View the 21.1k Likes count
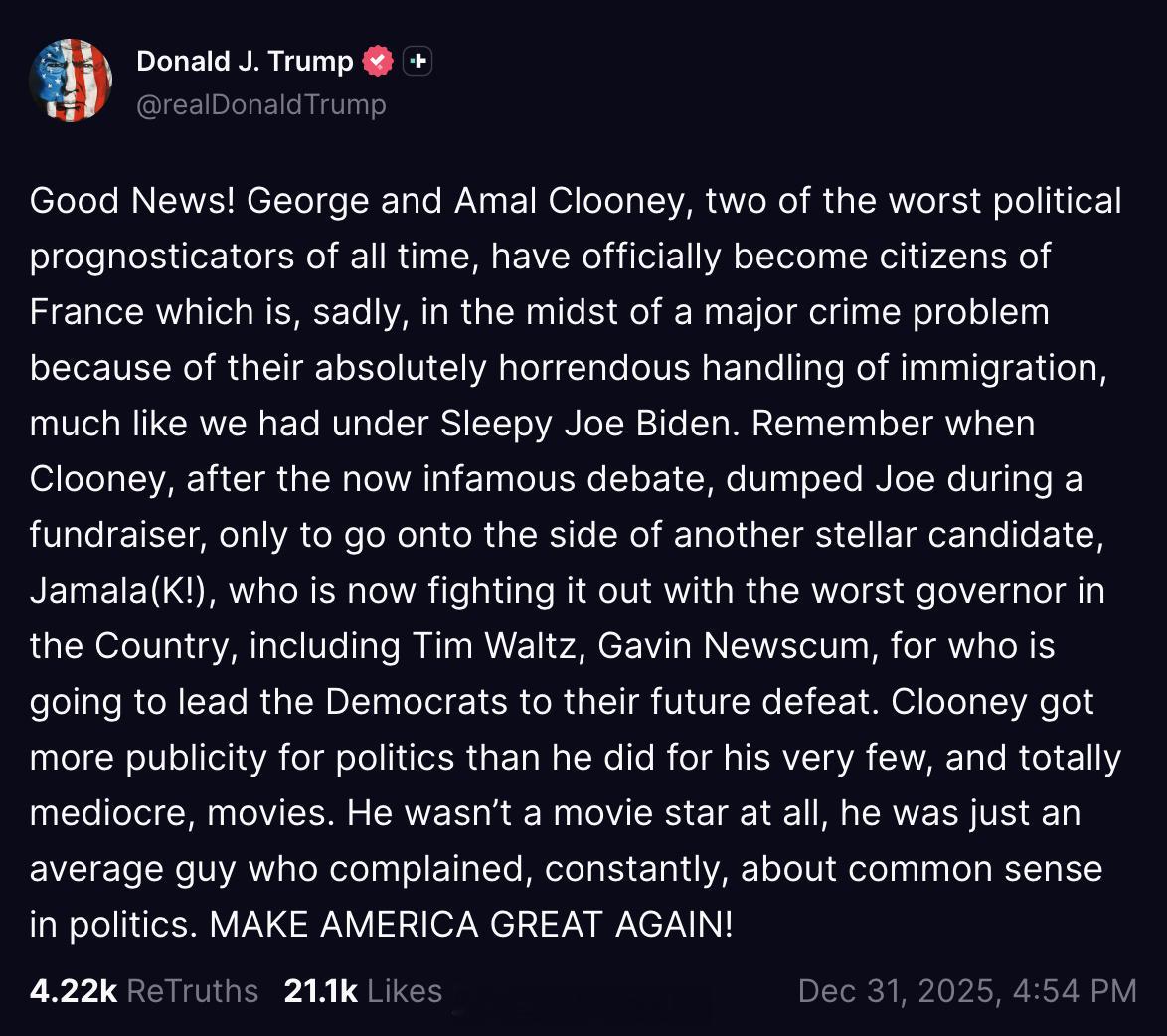 coord(321,991)
